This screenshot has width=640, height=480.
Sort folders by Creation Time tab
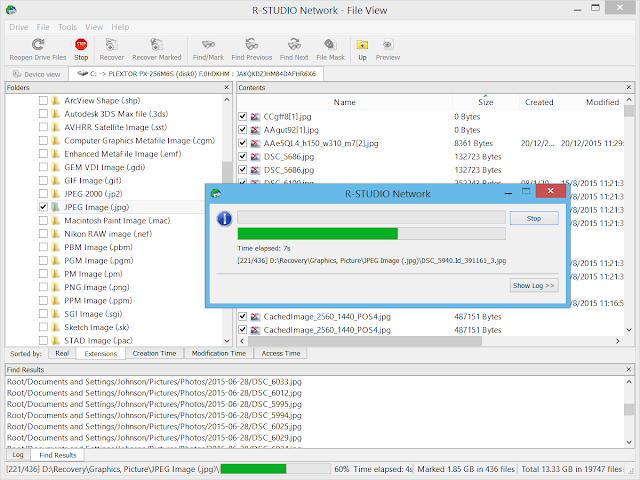pos(154,353)
